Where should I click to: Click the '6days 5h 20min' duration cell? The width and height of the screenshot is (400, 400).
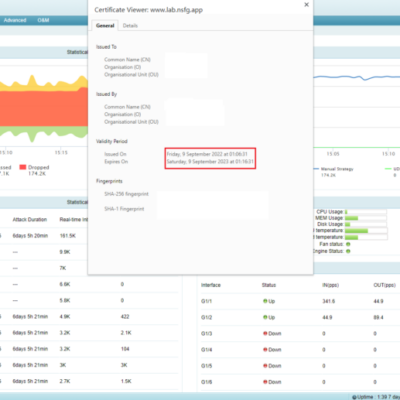coord(30,236)
